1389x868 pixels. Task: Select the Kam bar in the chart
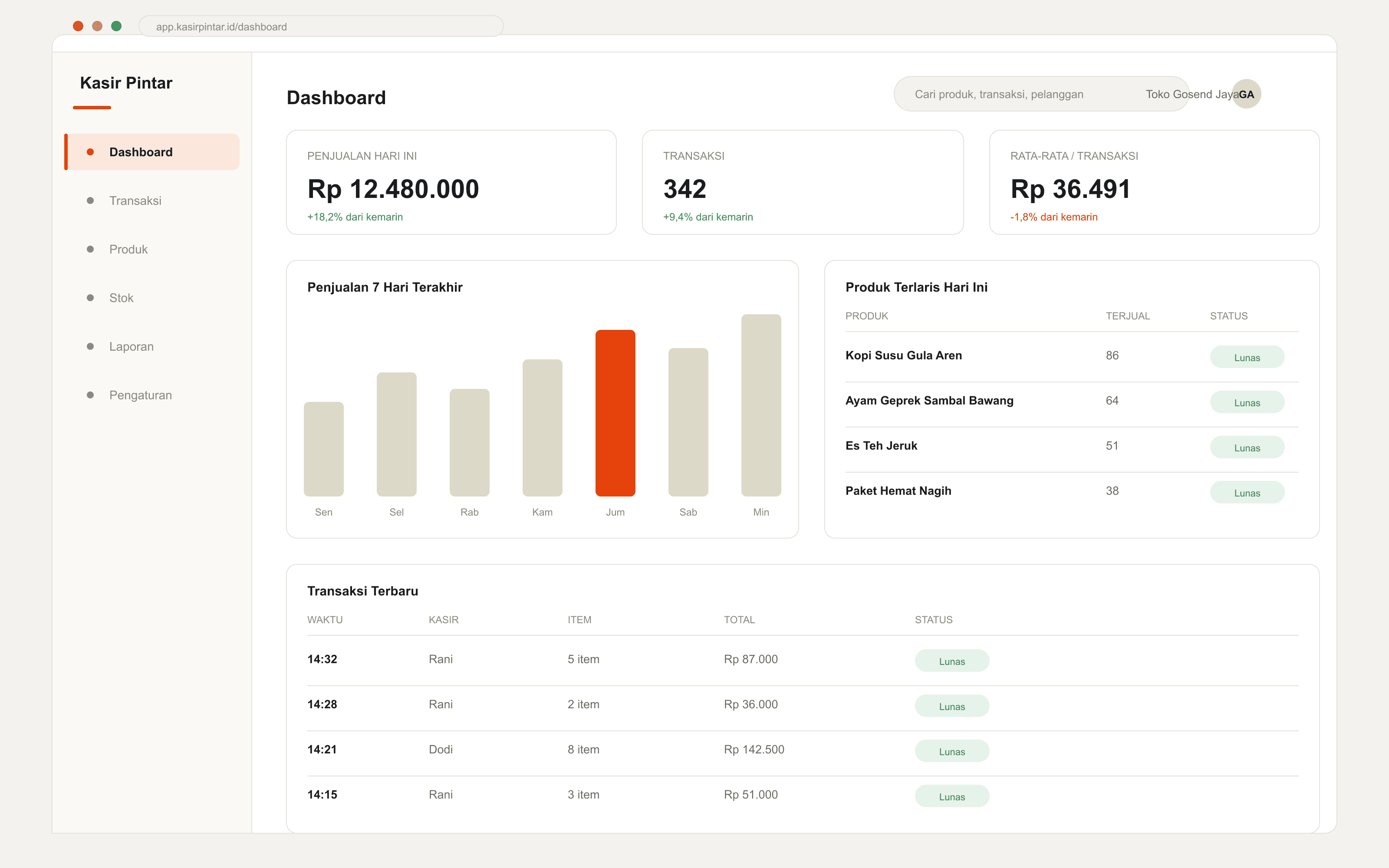tap(543, 427)
